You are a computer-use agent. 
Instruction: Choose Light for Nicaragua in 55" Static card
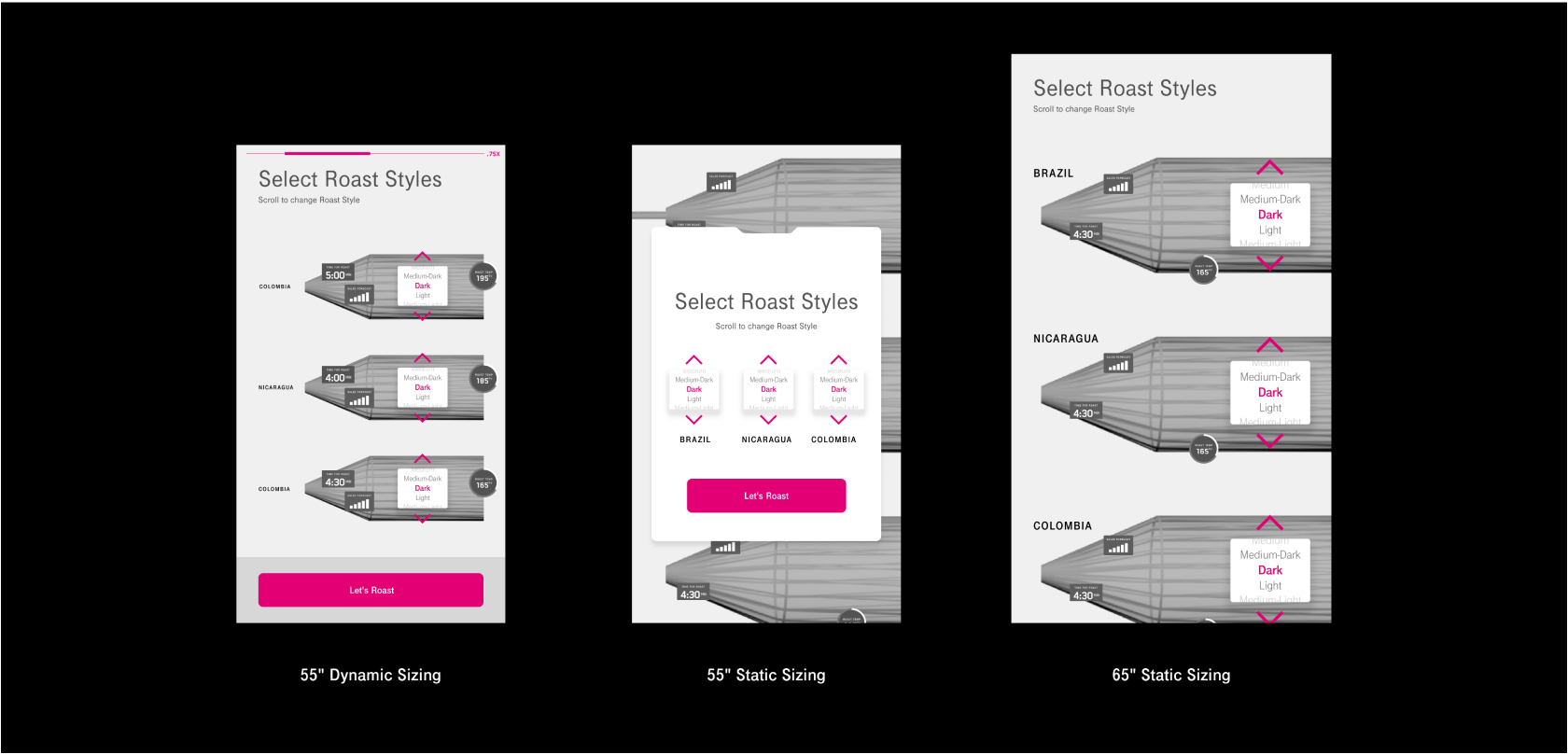[x=768, y=399]
